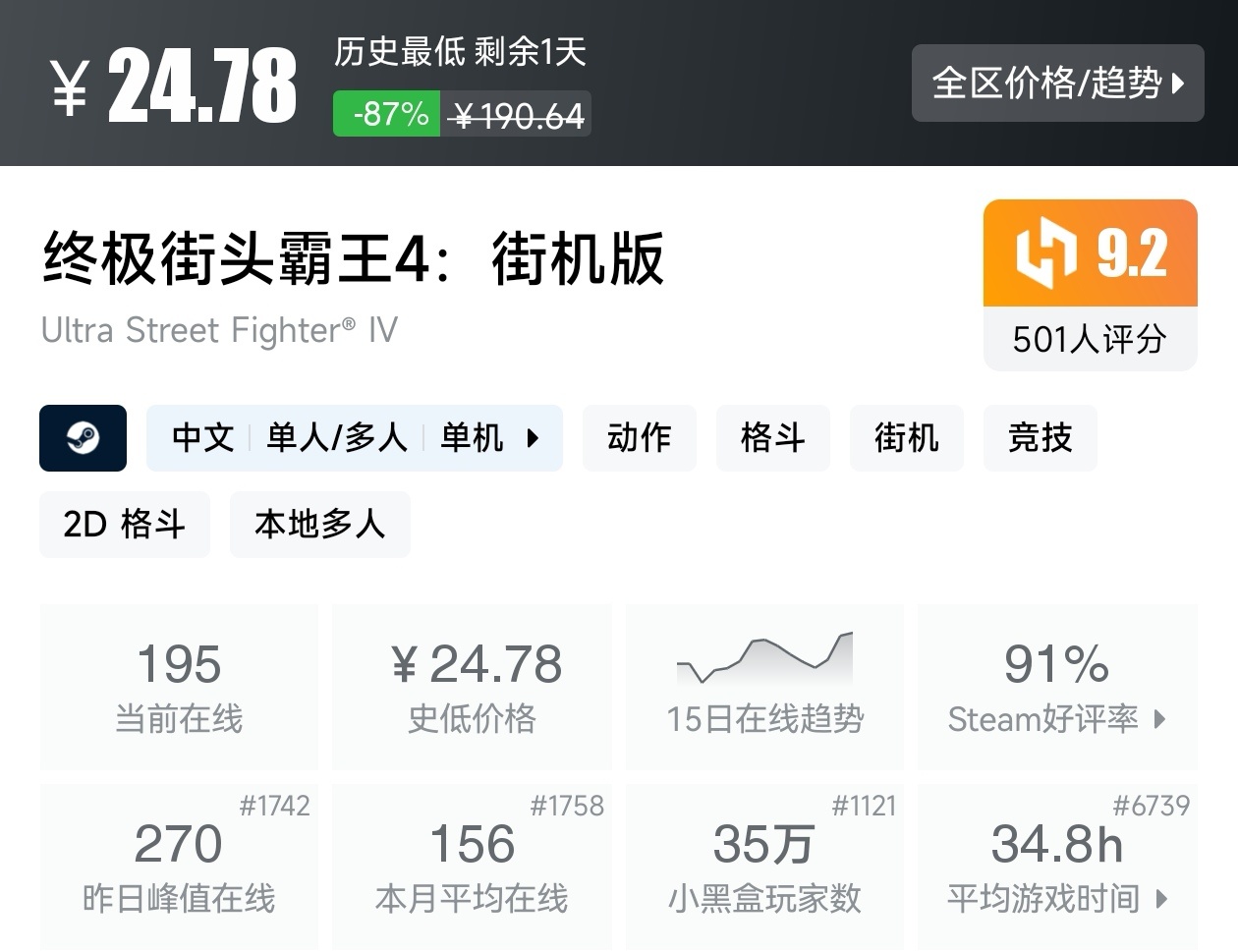Screen dimensions: 1238x952
Task: Open the 35万 小黑盒玩家数 card
Action: pyautogui.click(x=764, y=867)
